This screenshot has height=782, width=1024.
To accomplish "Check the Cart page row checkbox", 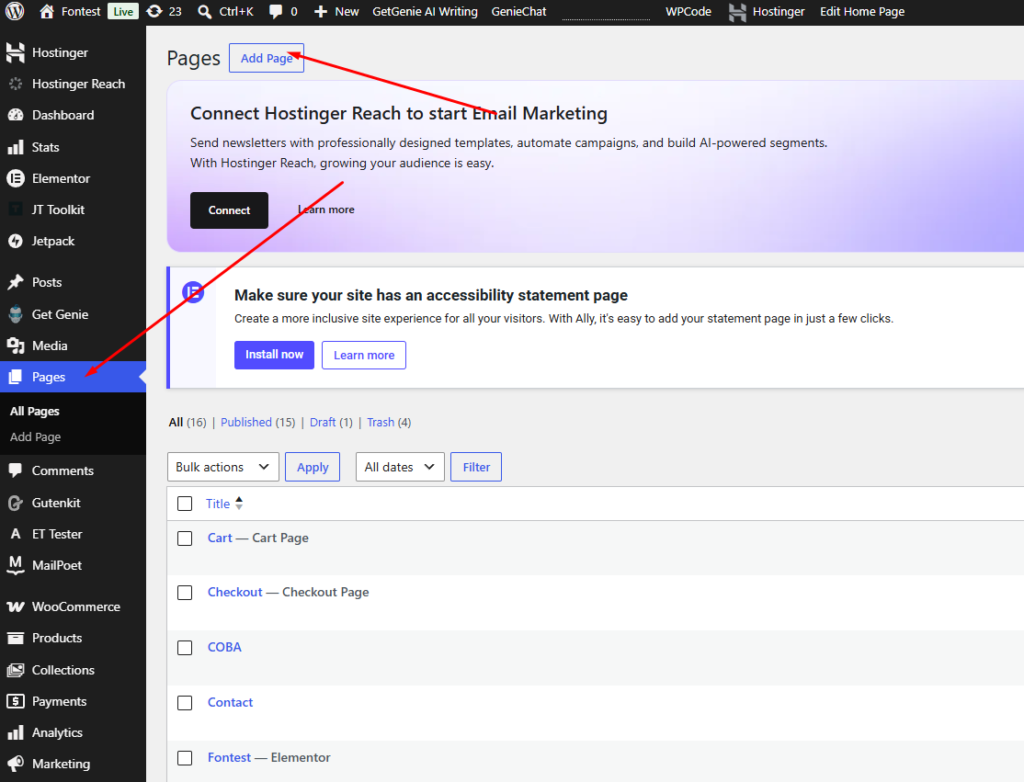I will pyautogui.click(x=185, y=538).
